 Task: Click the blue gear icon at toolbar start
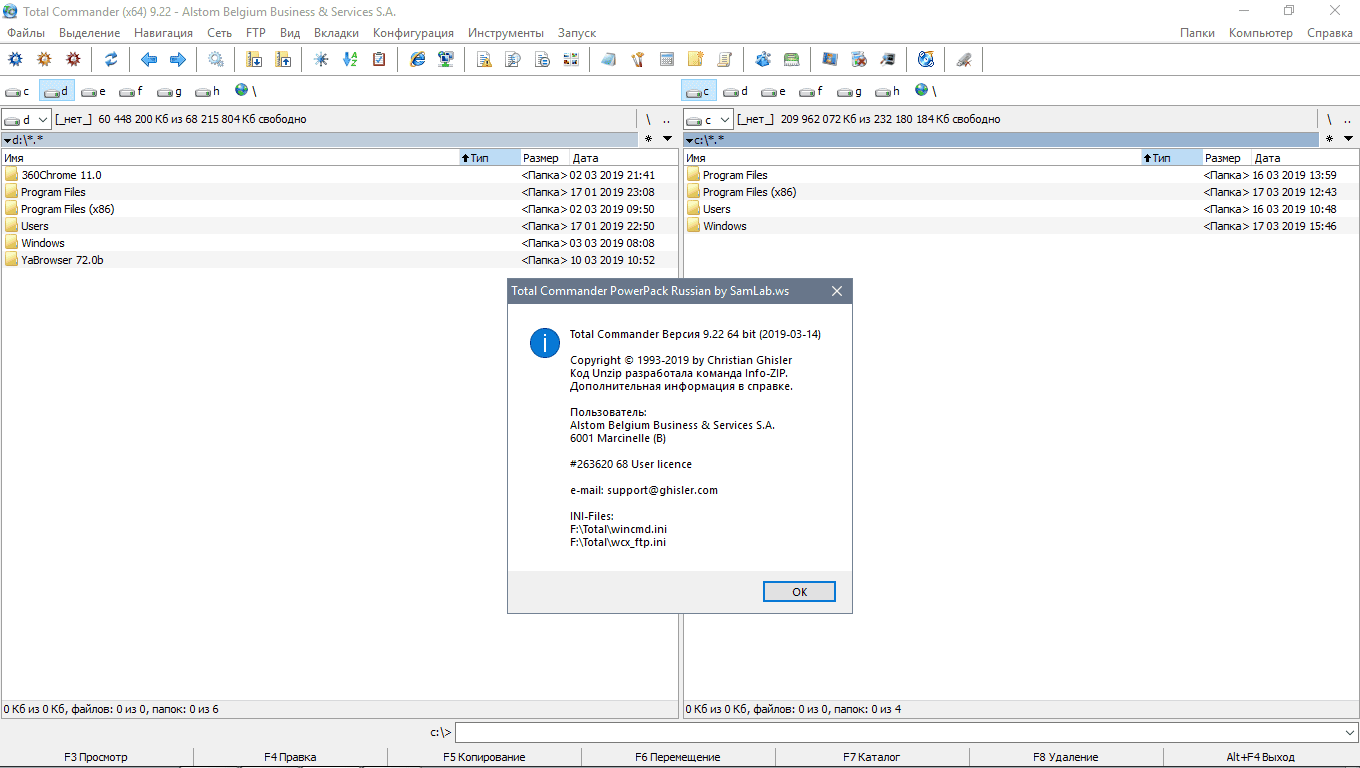pyautogui.click(x=15, y=60)
